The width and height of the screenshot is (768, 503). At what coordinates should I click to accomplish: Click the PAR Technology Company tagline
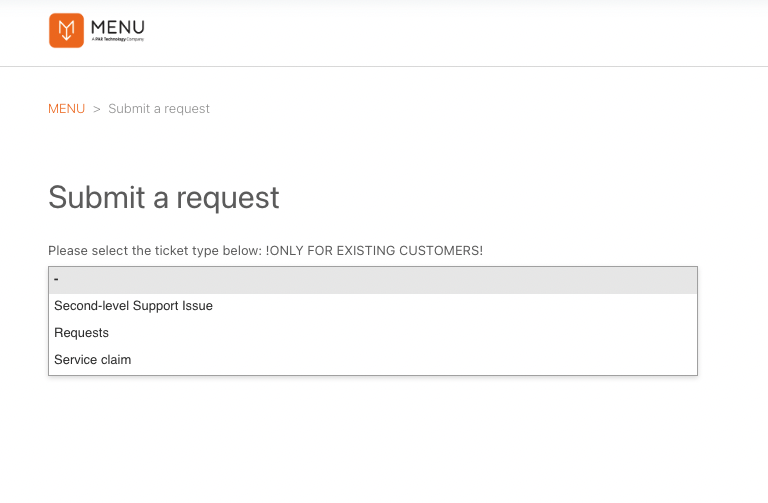118,39
